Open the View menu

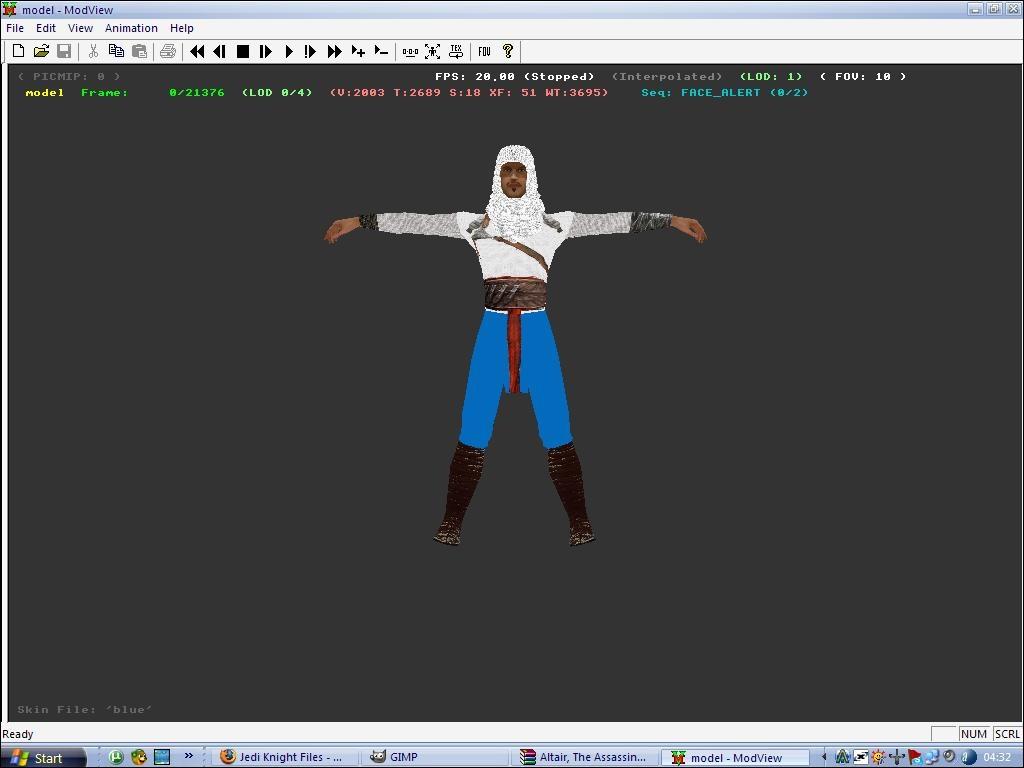(80, 28)
